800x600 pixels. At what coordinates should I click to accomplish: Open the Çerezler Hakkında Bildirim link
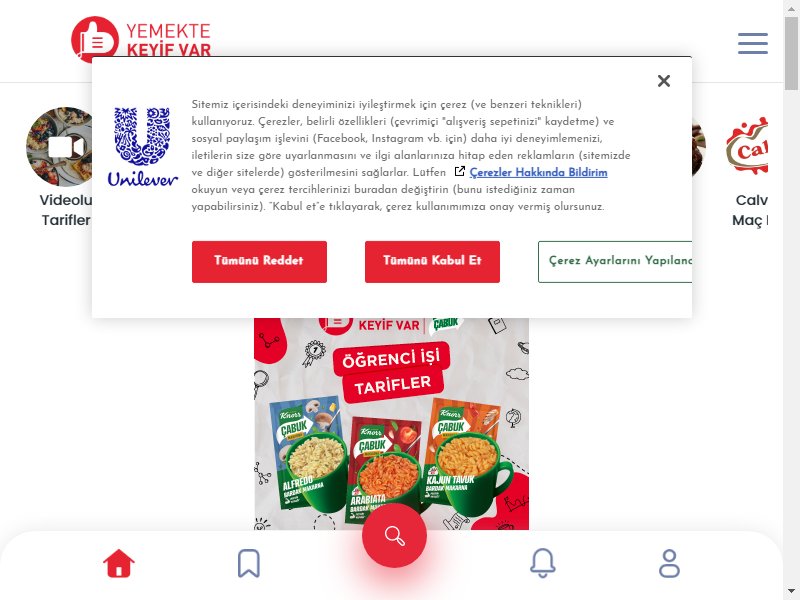click(538, 172)
